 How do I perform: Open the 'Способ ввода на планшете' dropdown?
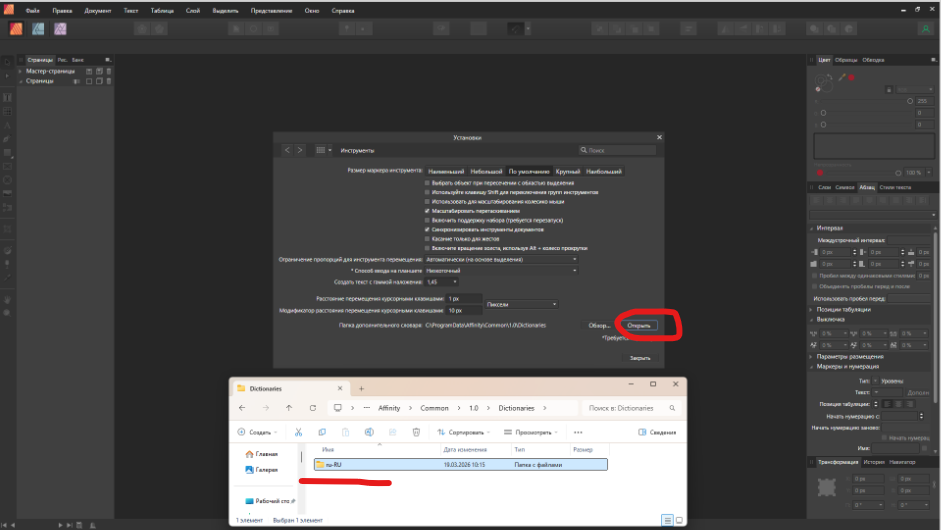[x=502, y=271]
